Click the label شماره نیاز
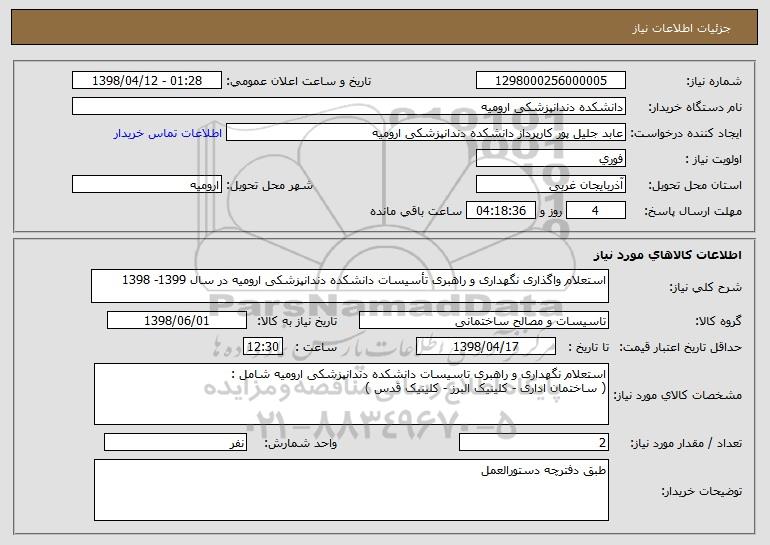The height and width of the screenshot is (545, 770). tap(714, 82)
